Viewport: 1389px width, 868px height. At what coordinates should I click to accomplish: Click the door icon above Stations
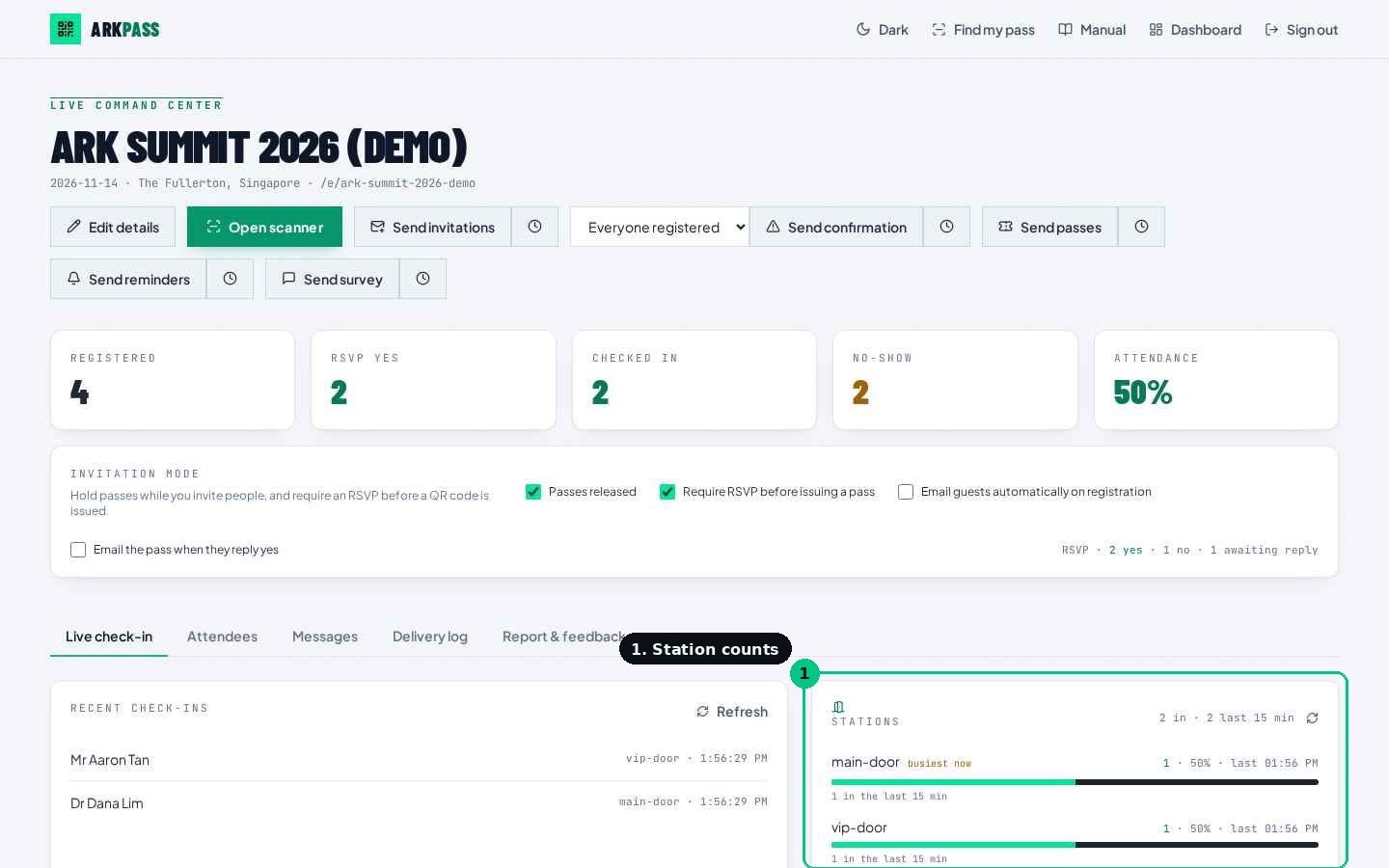[x=838, y=707]
